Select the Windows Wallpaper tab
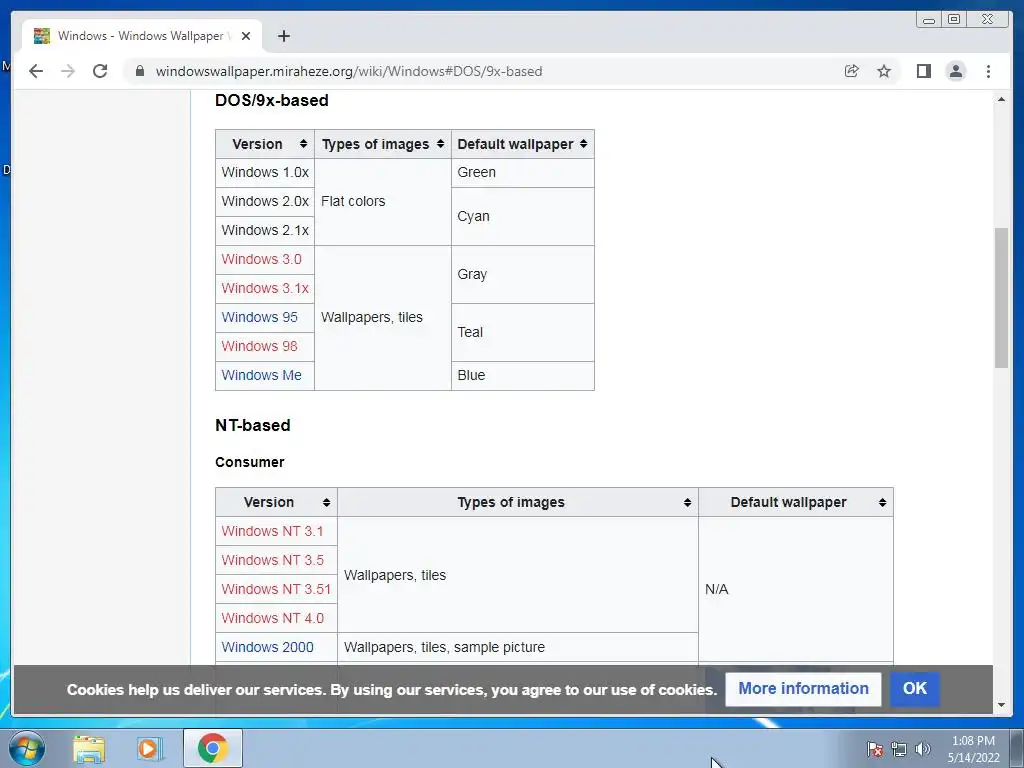1024x768 pixels. point(142,36)
